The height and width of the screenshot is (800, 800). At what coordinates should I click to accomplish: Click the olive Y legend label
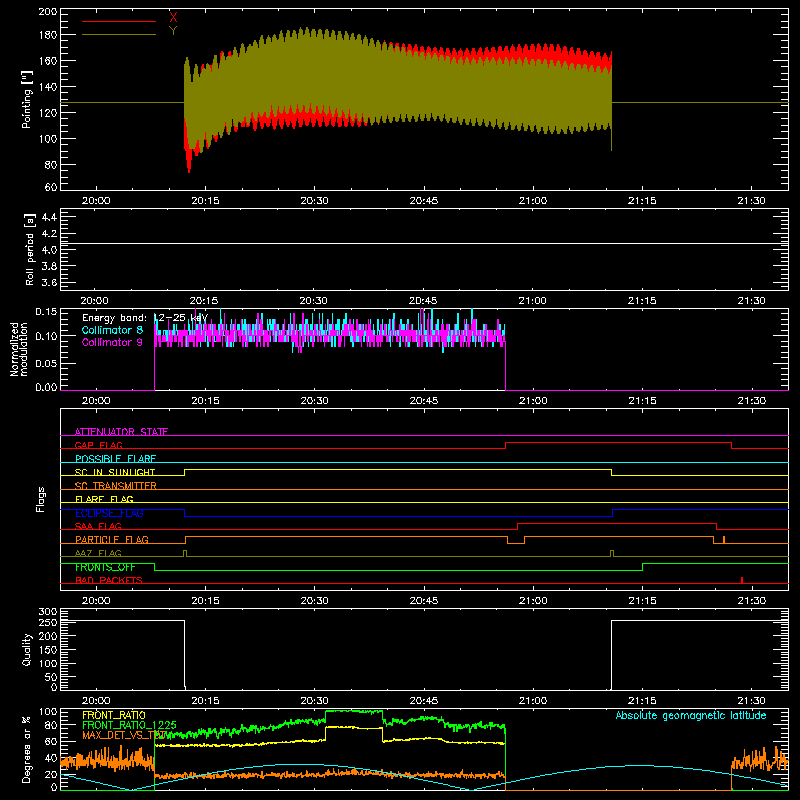coord(173,30)
